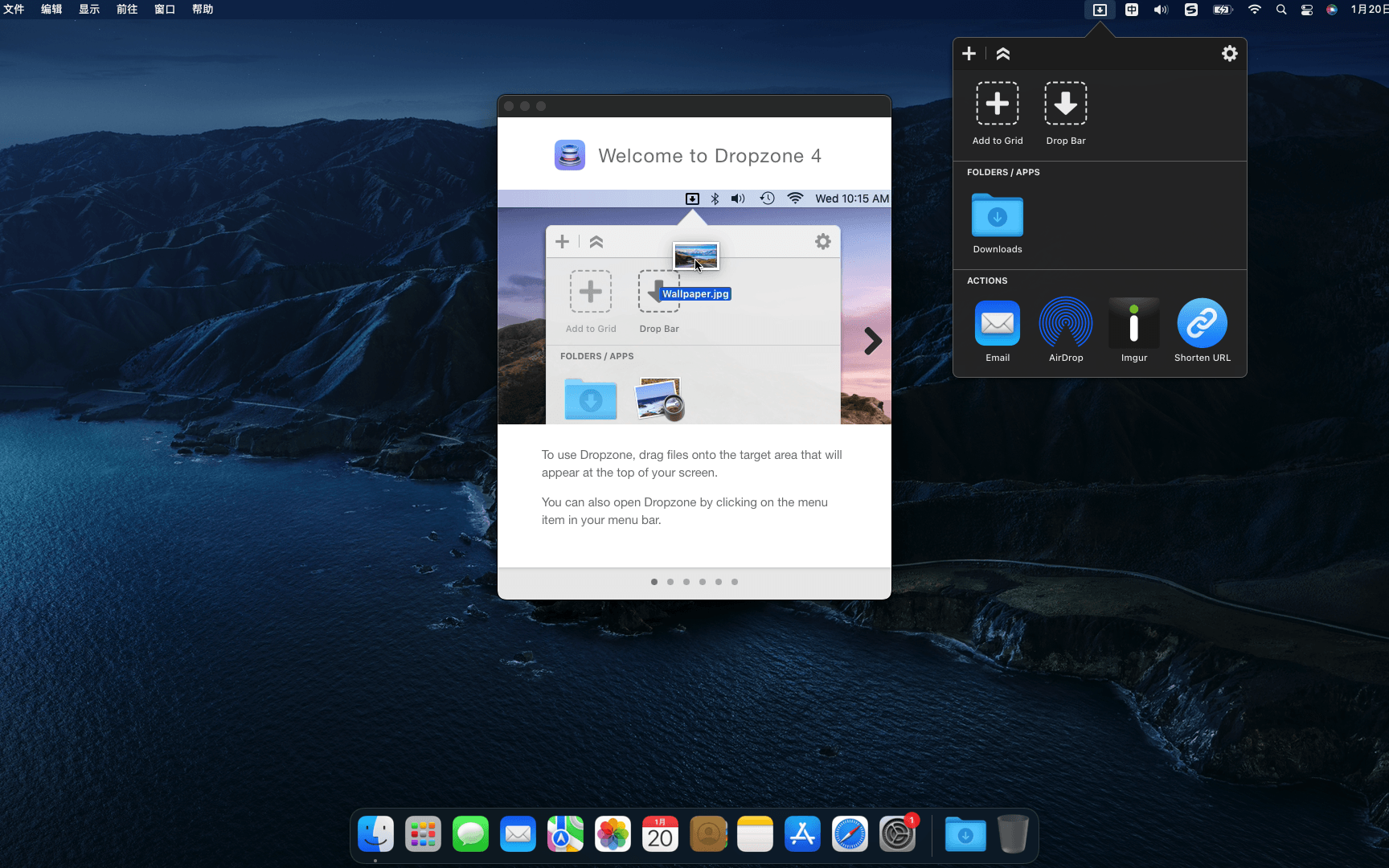Open Control Center in menu bar
1389x868 pixels.
coord(1307,10)
